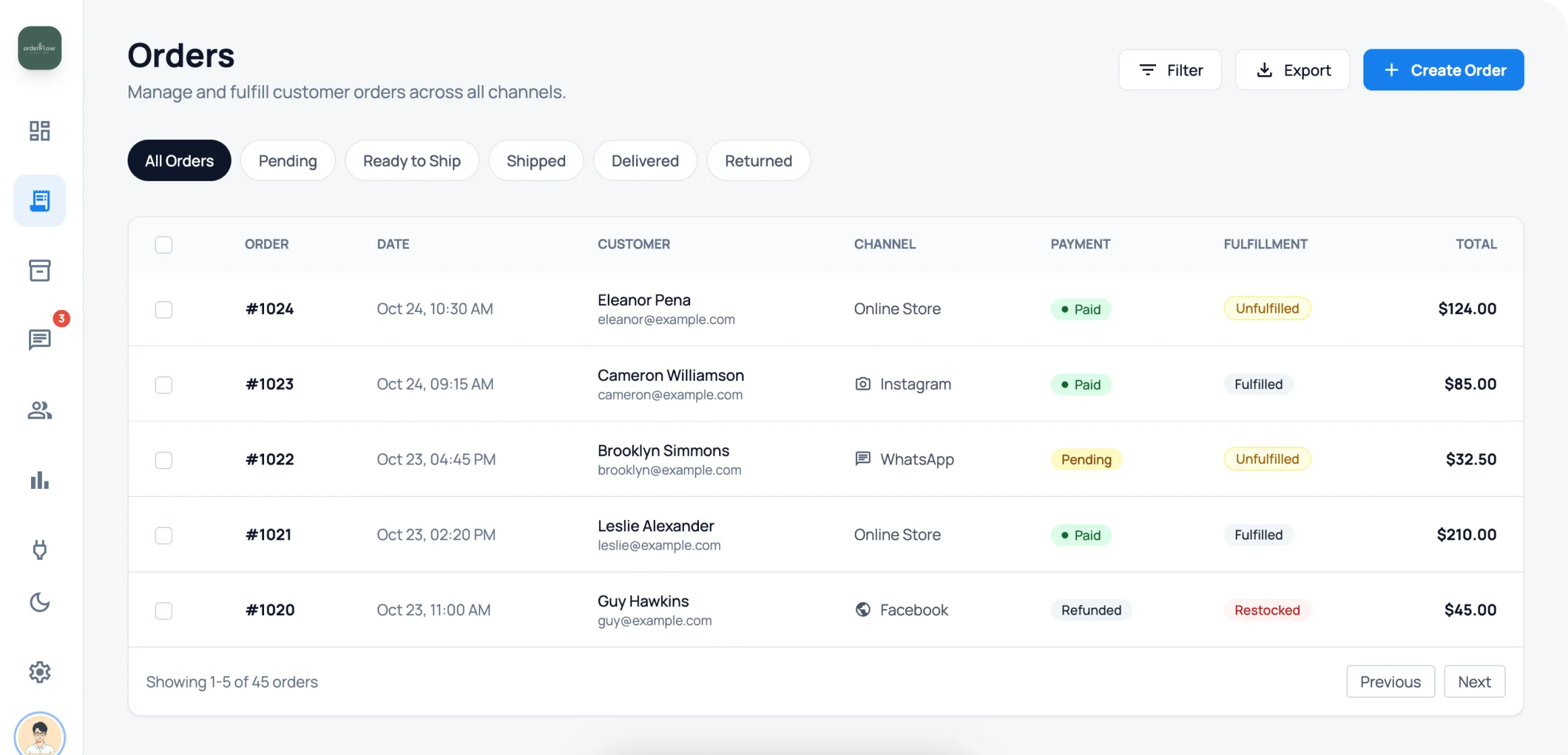Open the dashboard grid icon
Viewport: 1568px width, 755px height.
(40, 130)
